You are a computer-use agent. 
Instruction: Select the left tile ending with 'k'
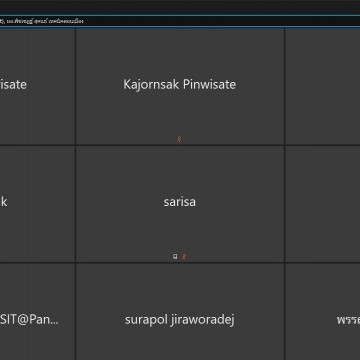click(37, 204)
